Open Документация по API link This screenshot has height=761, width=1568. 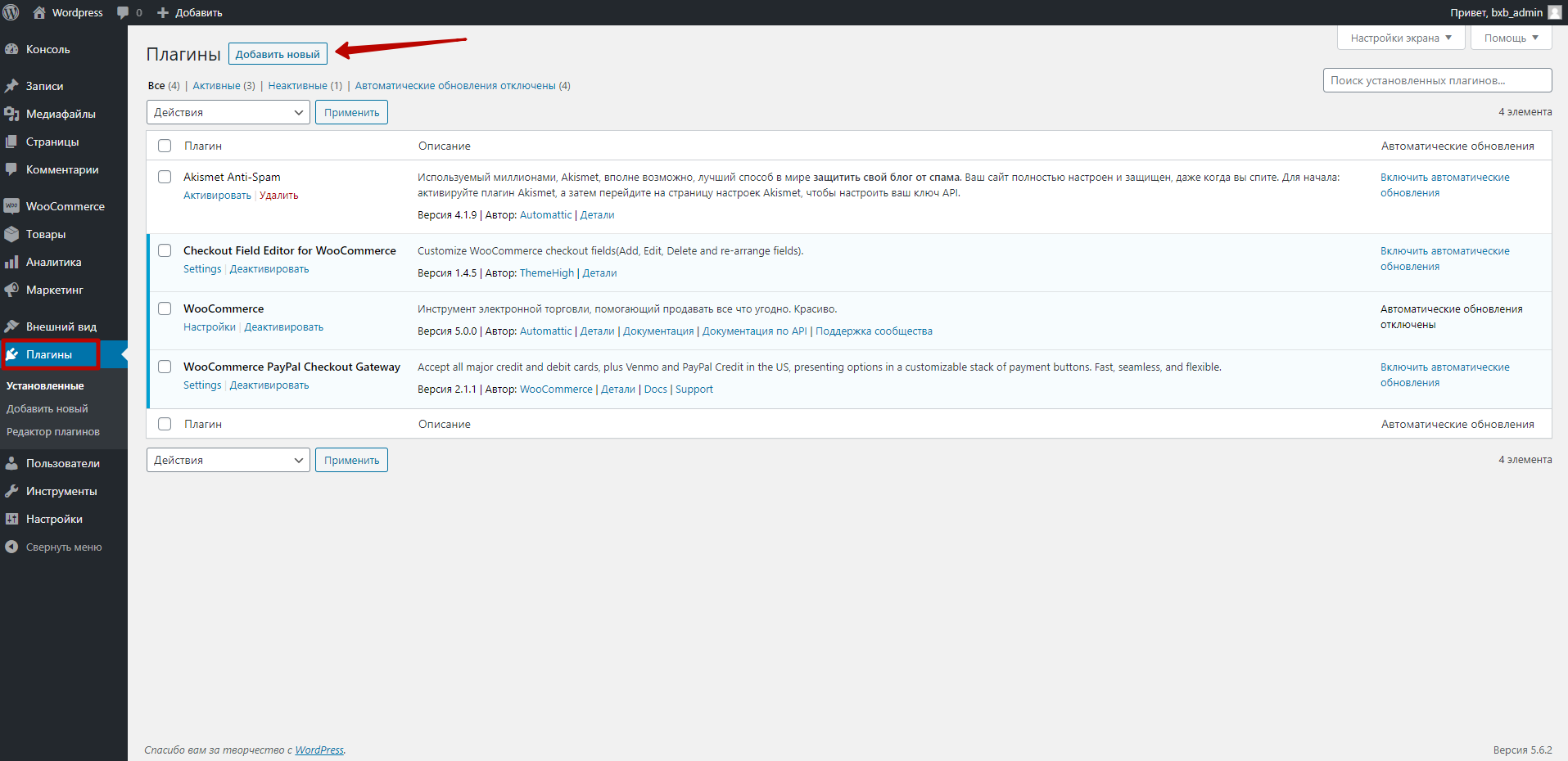755,331
